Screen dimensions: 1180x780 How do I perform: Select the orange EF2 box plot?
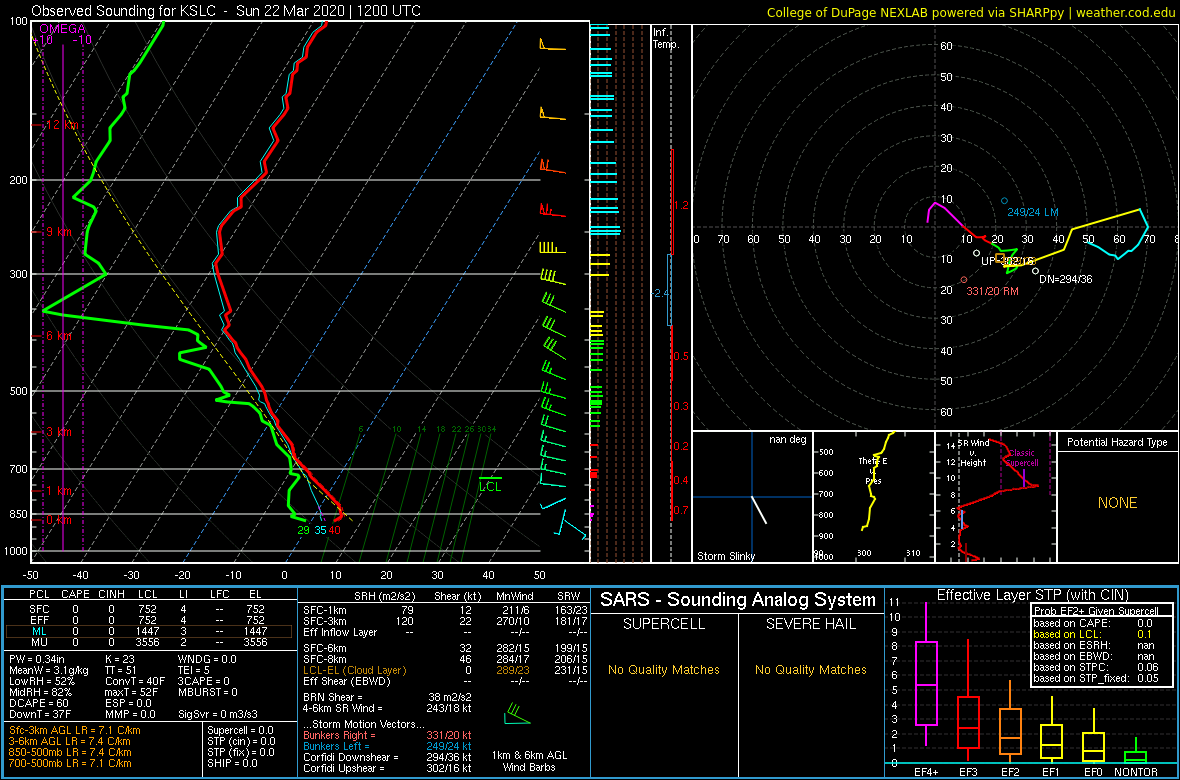click(1011, 732)
